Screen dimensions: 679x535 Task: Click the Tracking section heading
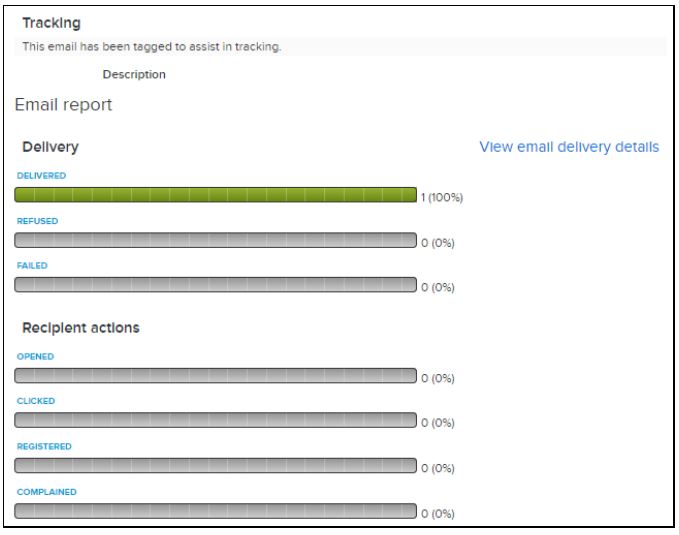51,23
